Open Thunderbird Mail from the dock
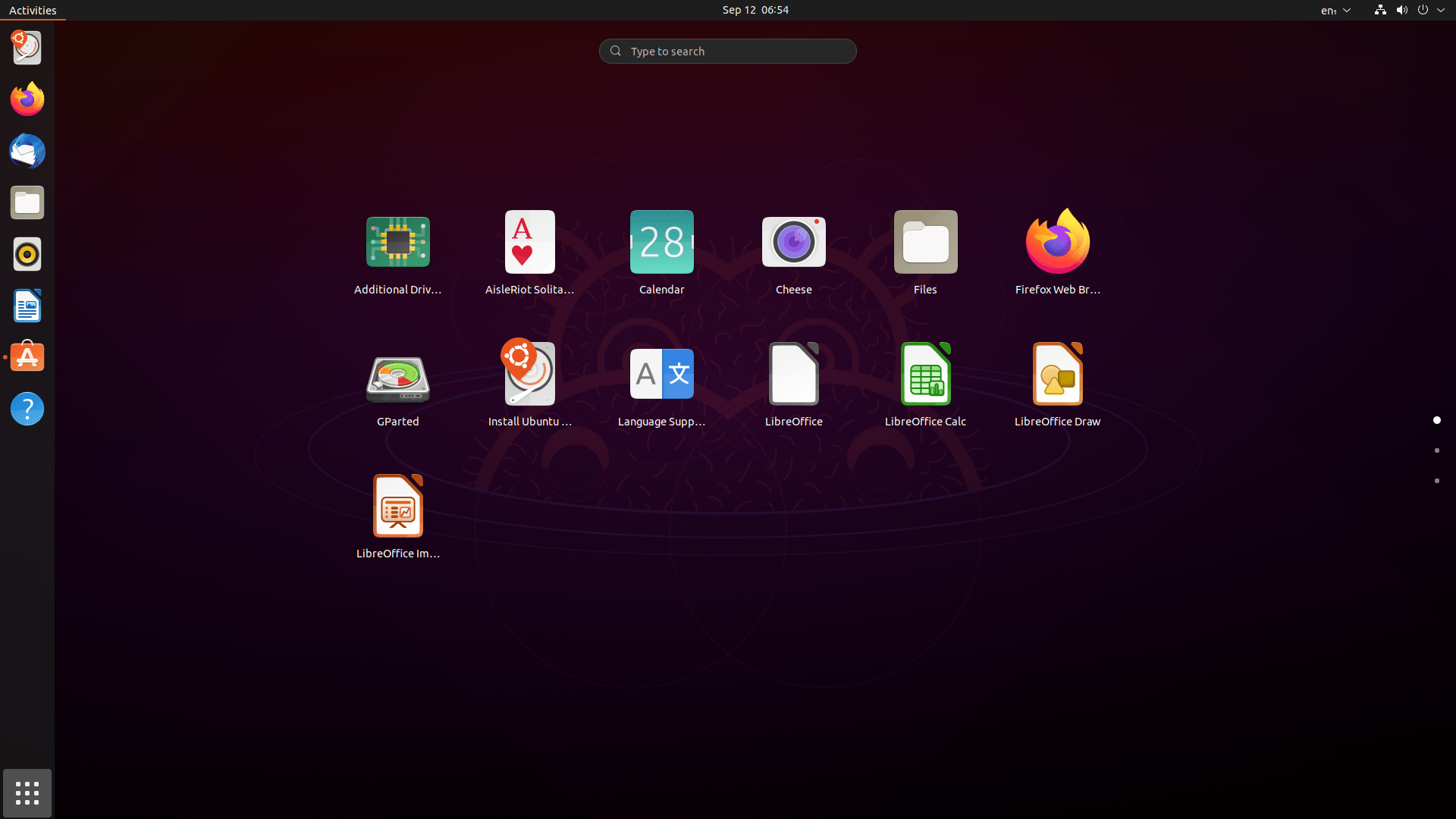The width and height of the screenshot is (1456, 819). coord(27,152)
